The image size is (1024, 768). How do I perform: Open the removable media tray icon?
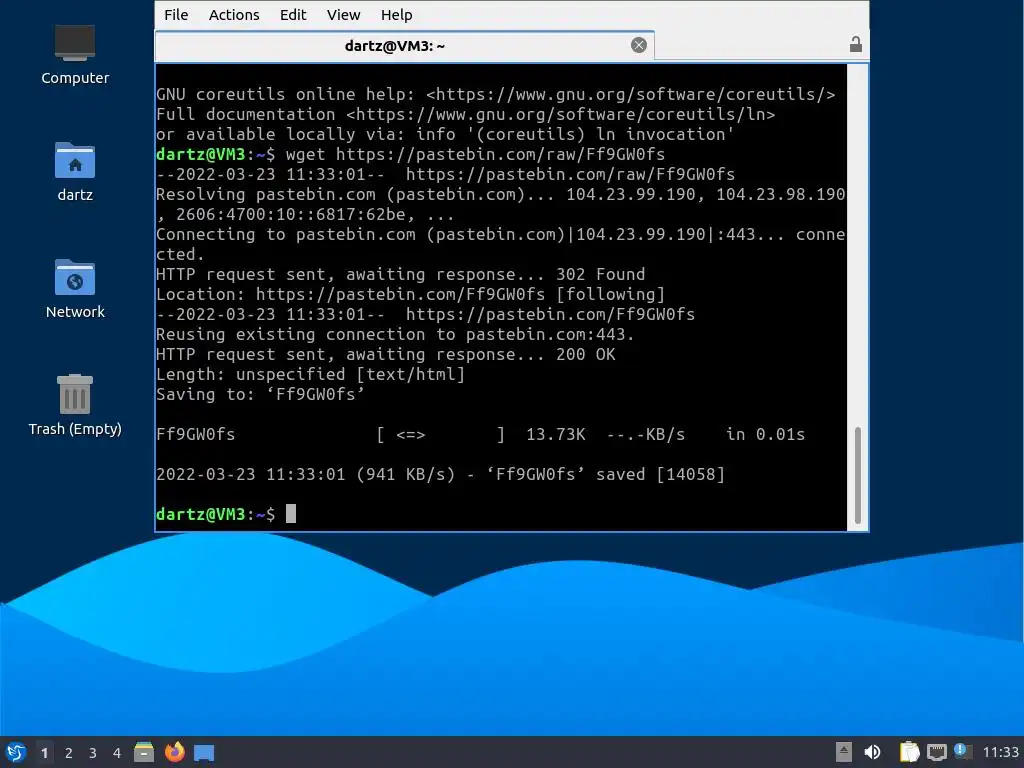click(x=844, y=752)
